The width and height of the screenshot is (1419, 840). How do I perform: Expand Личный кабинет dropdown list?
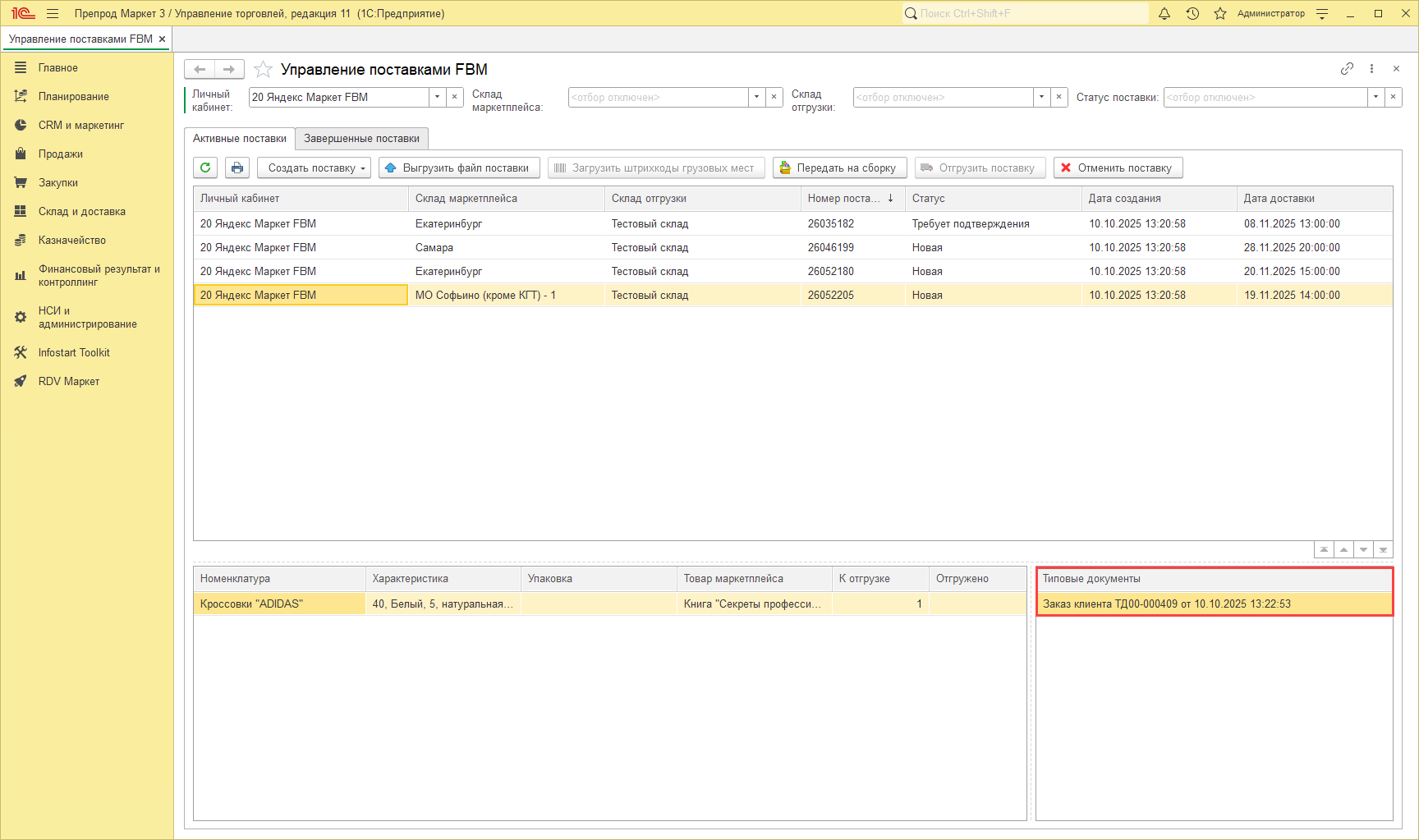click(x=437, y=97)
